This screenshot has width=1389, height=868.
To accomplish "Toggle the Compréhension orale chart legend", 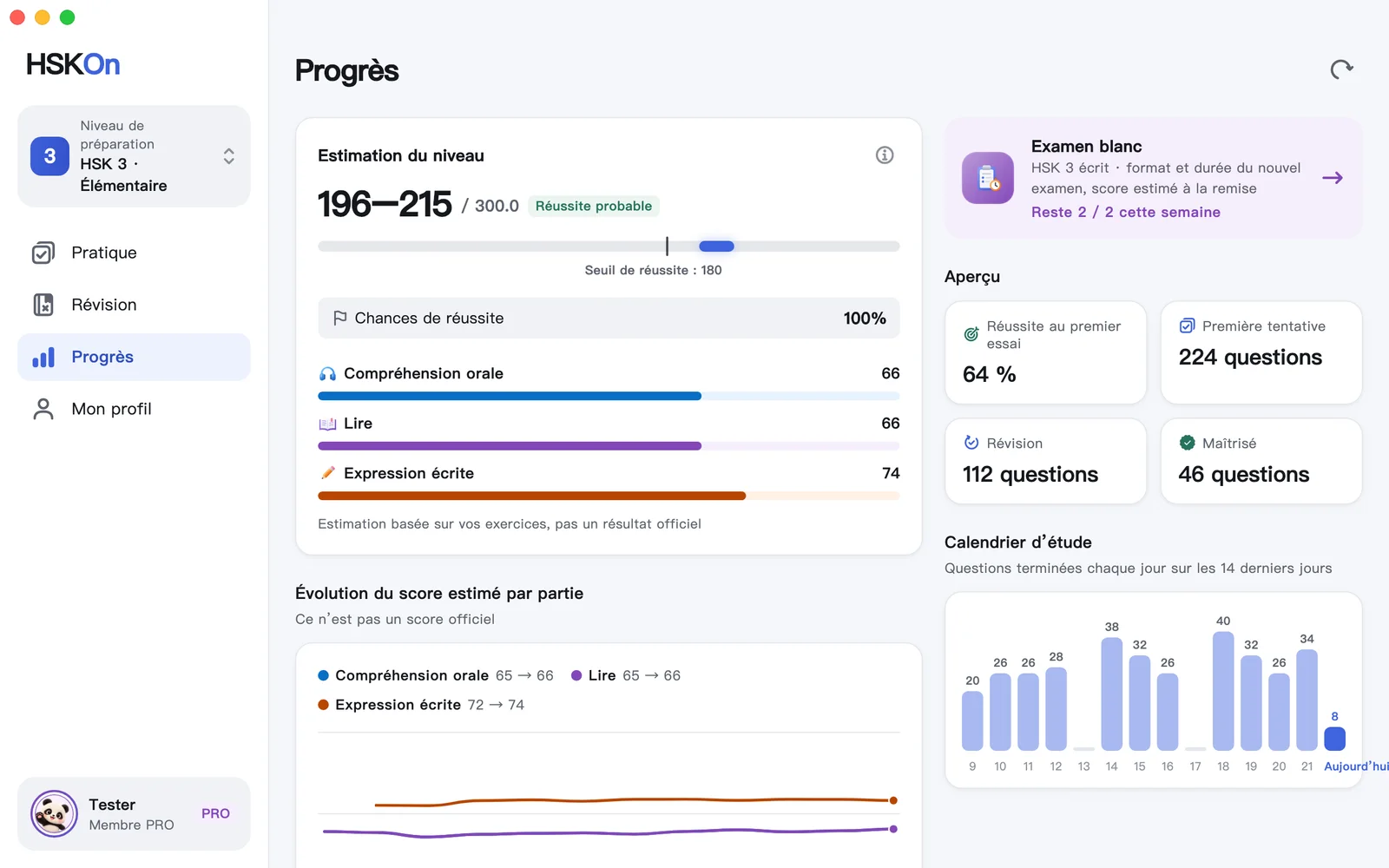I will click(436, 675).
